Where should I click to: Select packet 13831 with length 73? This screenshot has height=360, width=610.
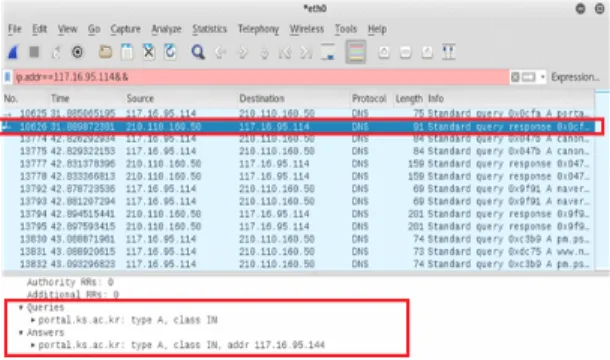pyautogui.click(x=298, y=251)
